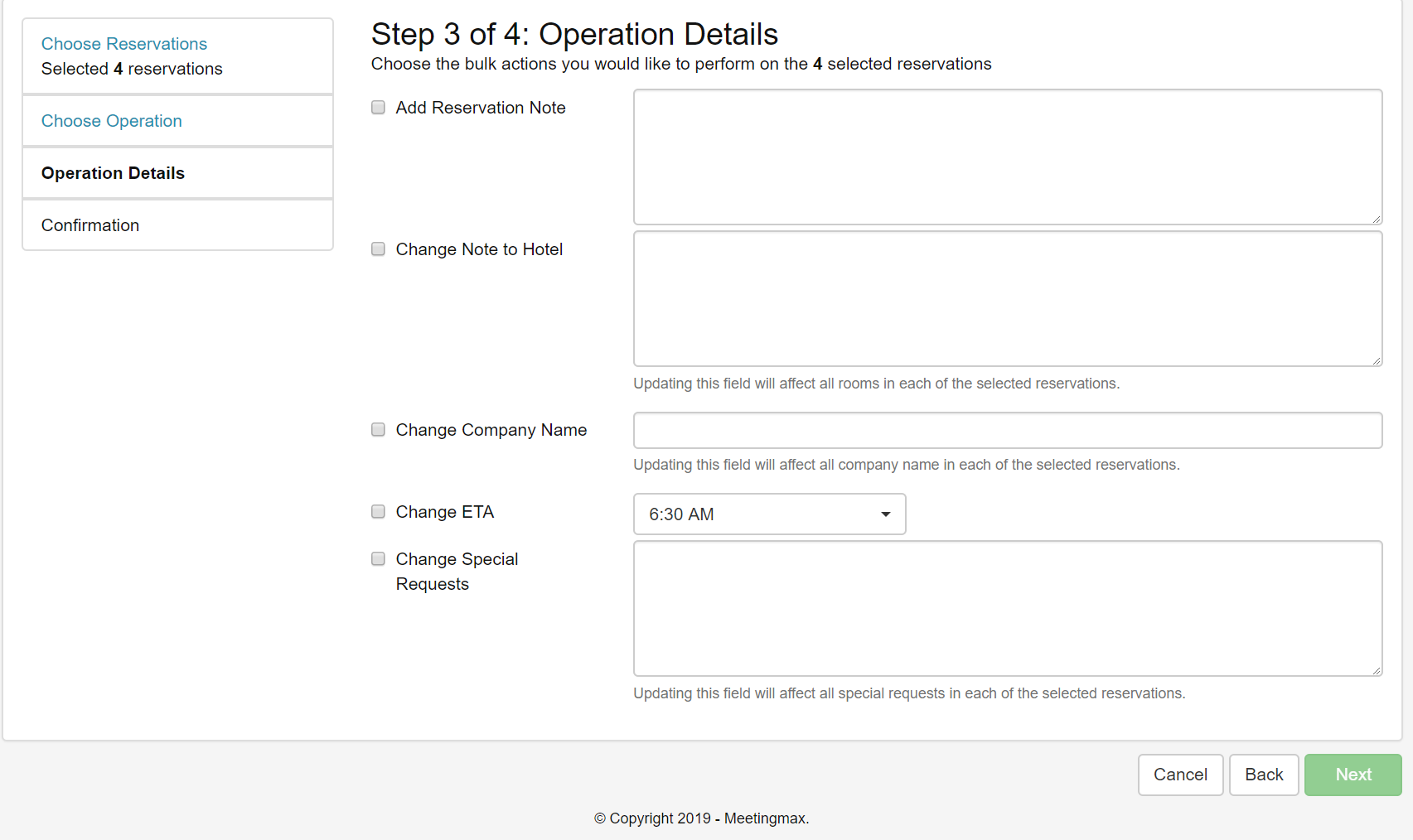Image resolution: width=1413 pixels, height=840 pixels.
Task: Enable Change Special Requests checkbox
Action: [378, 559]
